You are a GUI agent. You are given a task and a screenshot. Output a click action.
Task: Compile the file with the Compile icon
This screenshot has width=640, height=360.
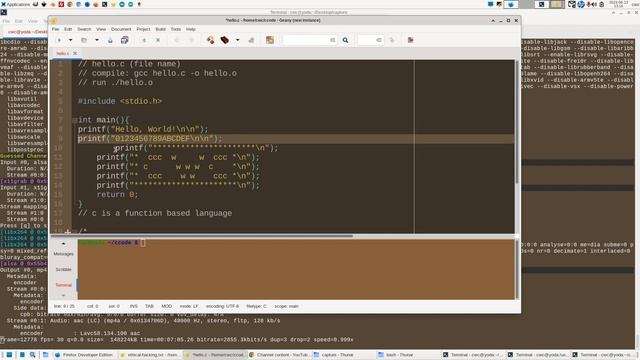[210, 40]
